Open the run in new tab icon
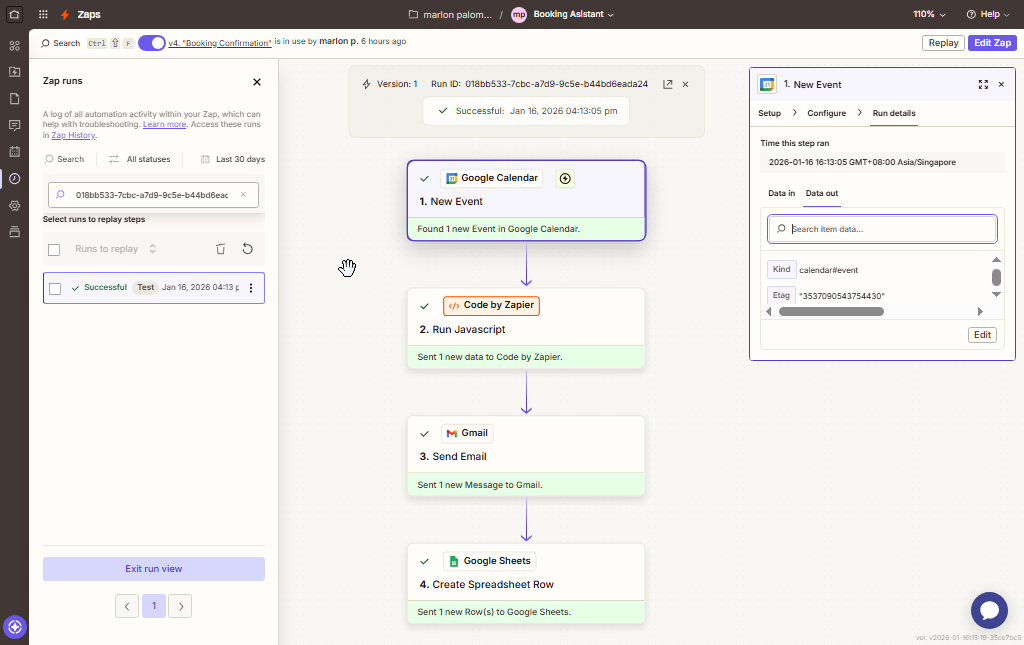Screen dimensions: 1024x645 (x=667, y=84)
